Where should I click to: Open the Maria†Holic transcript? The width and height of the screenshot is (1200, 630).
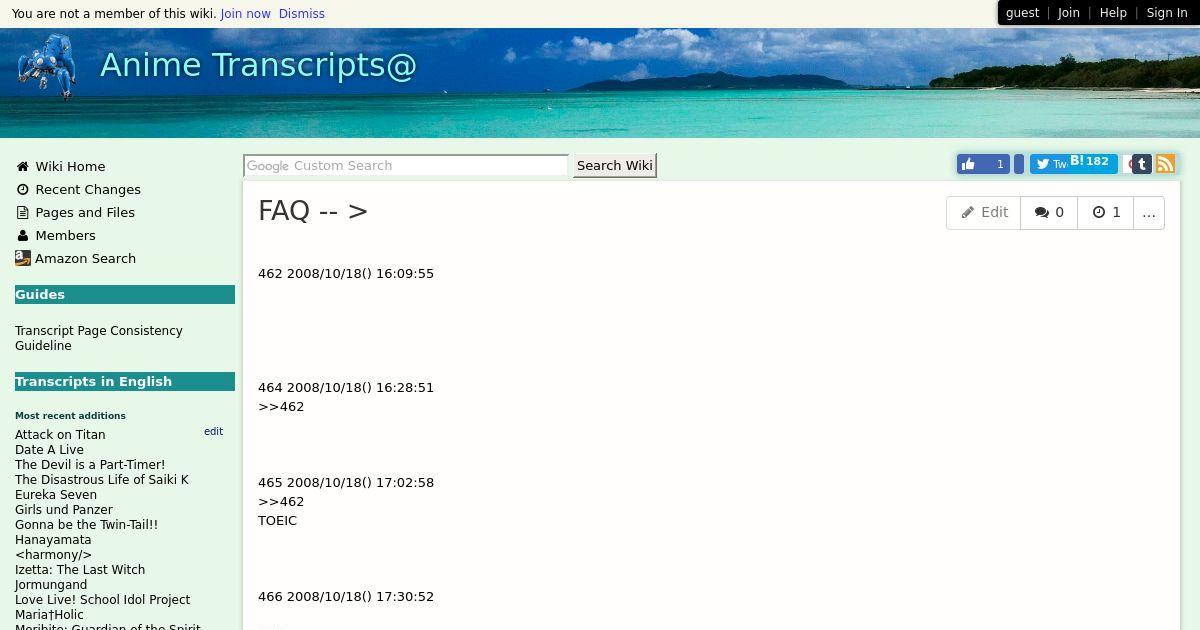[49, 615]
